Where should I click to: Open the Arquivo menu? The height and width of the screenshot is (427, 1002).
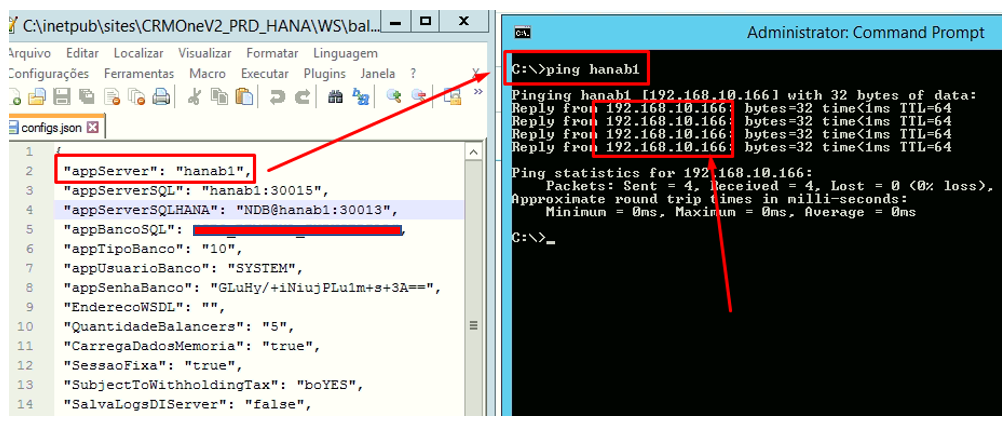(30, 53)
